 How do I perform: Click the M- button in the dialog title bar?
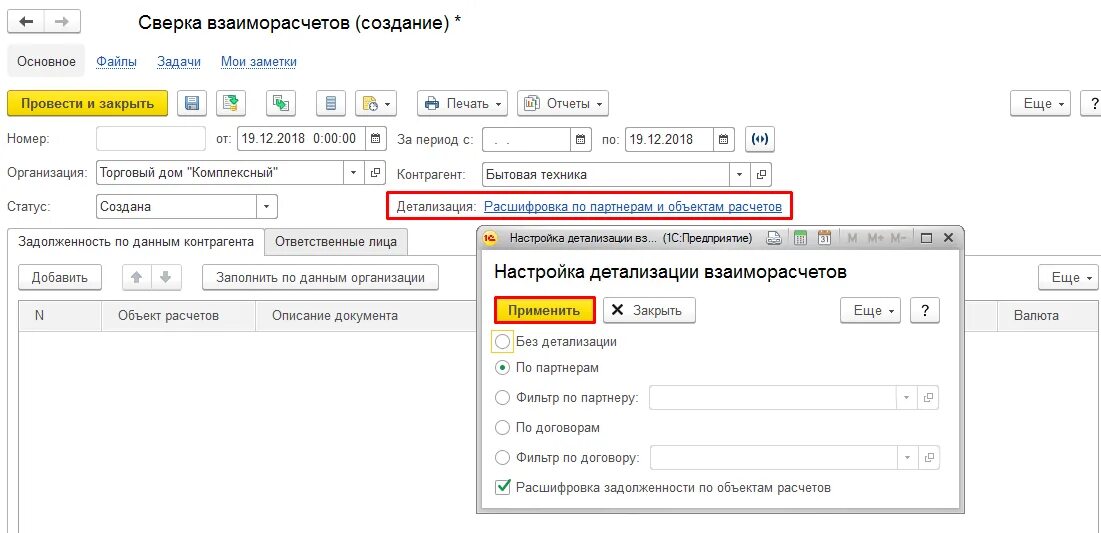pos(898,239)
